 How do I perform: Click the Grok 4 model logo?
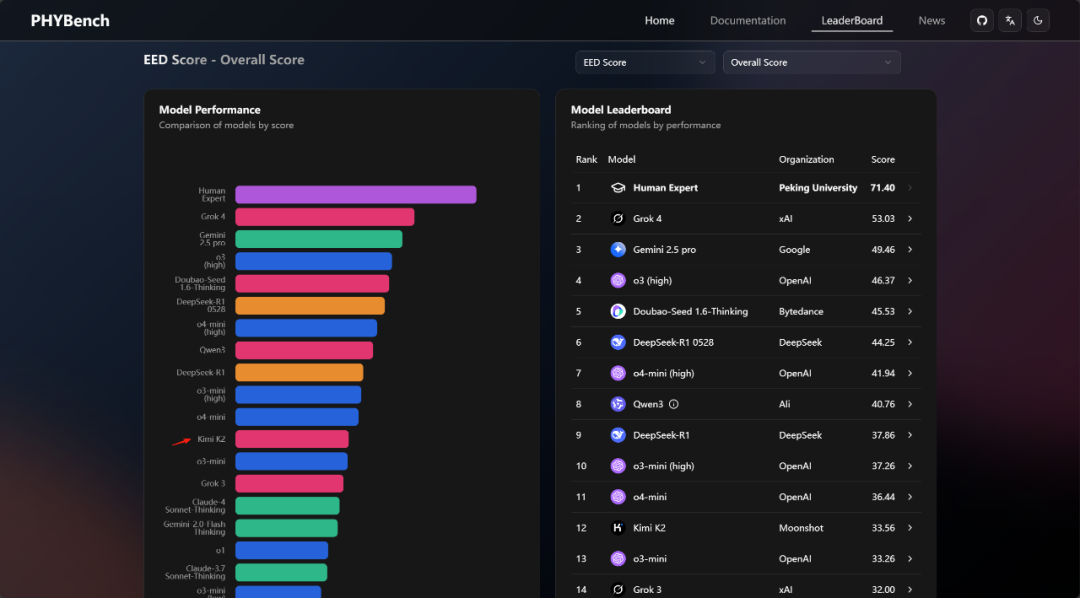(618, 219)
